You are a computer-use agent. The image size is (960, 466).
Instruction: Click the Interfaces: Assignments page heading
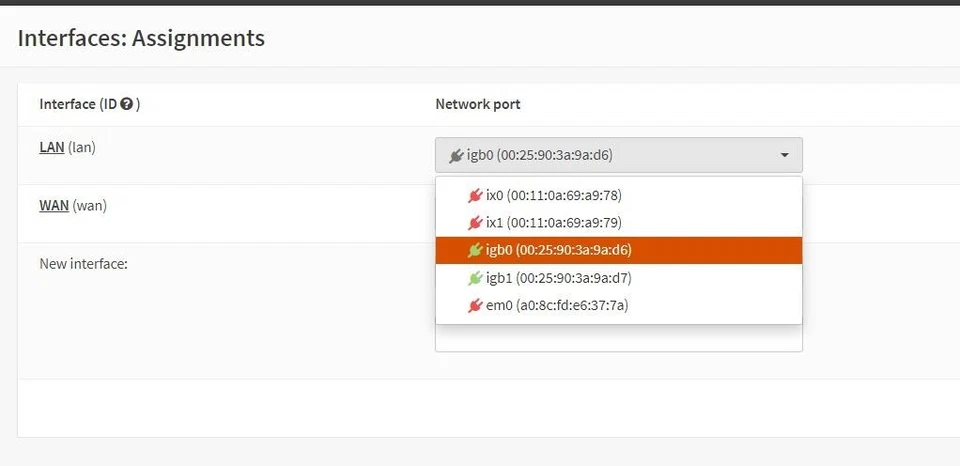(141, 38)
